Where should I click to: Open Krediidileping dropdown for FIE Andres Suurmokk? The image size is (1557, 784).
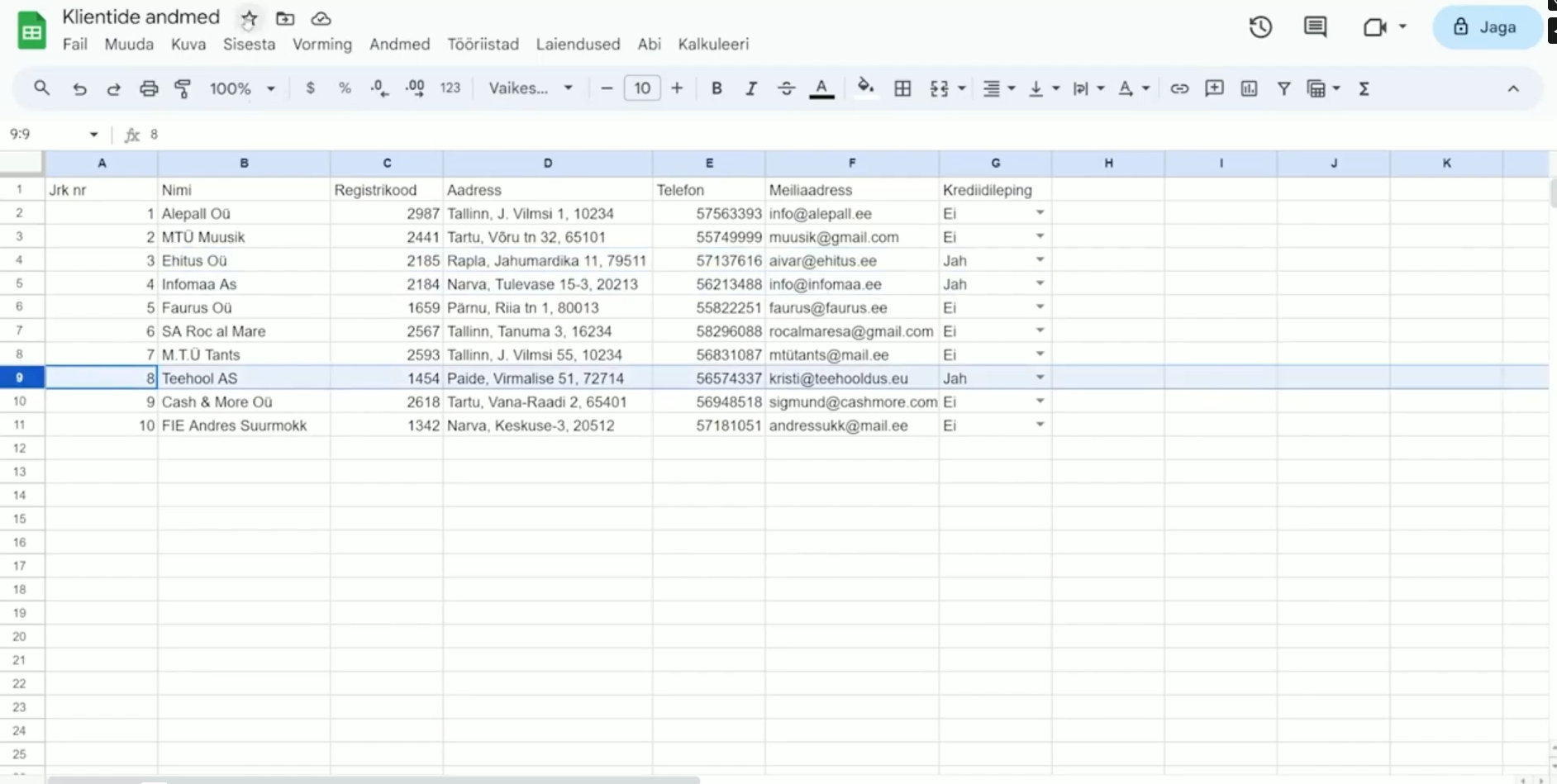[x=1040, y=425]
